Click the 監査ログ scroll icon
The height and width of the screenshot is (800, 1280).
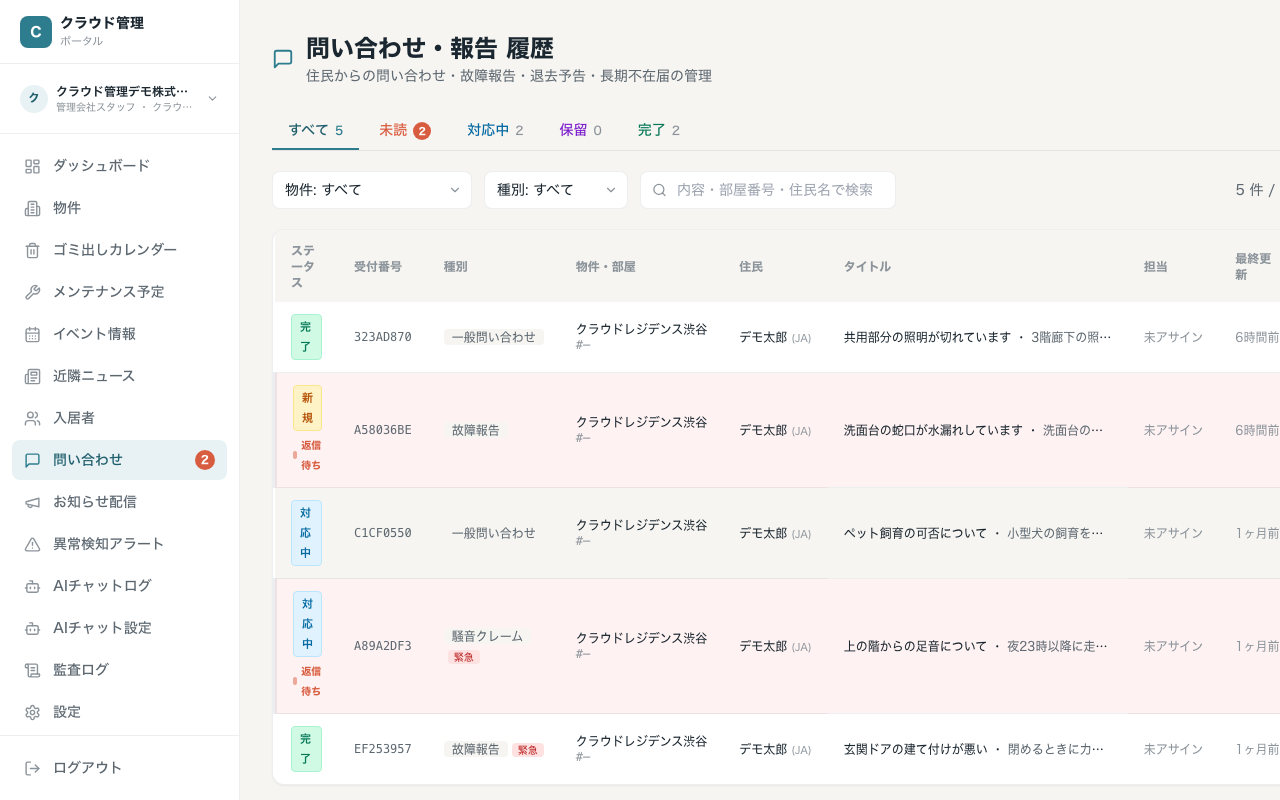click(x=32, y=670)
